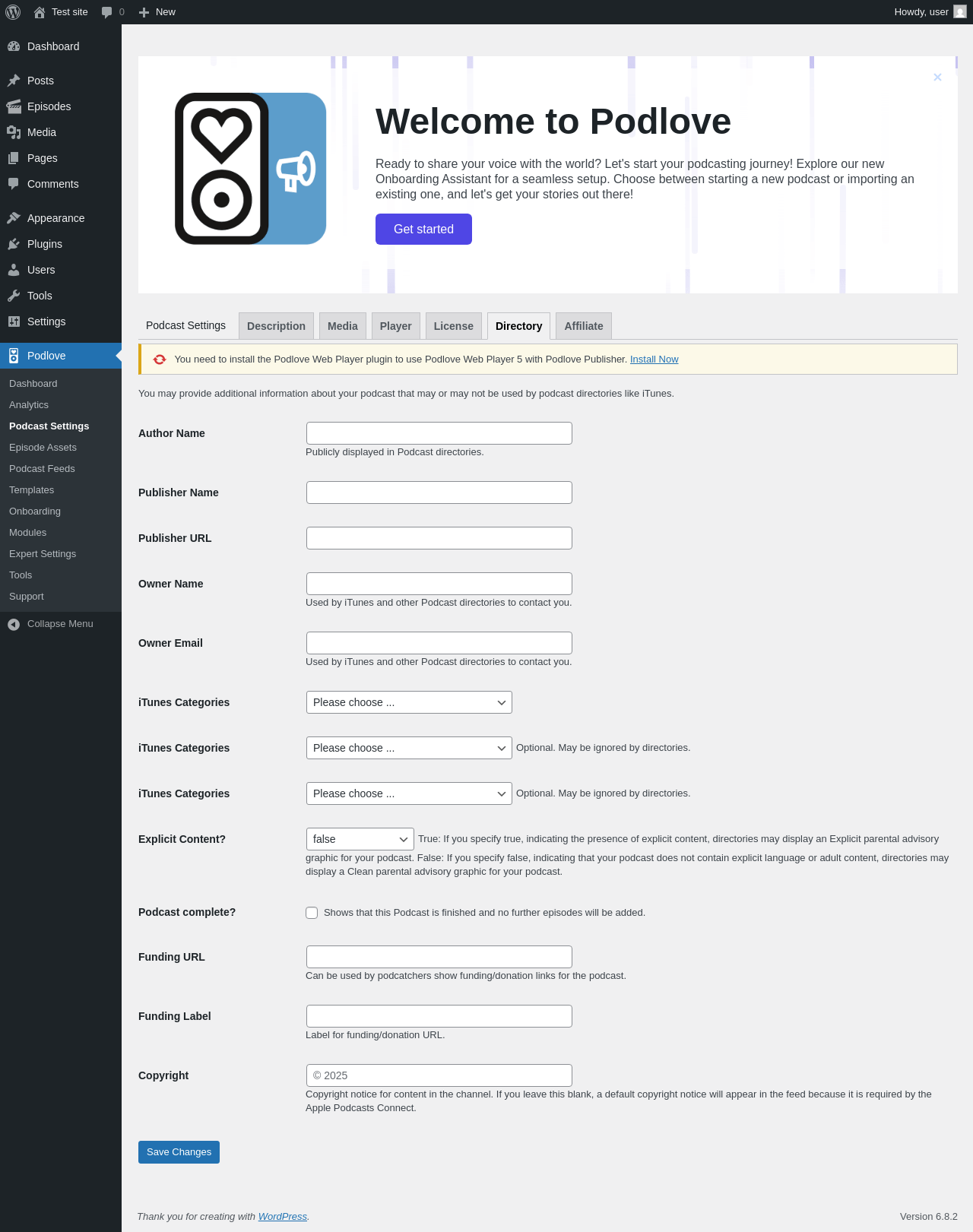Viewport: 973px width, 1232px height.
Task: Open the WordPress link in footer
Action: pyautogui.click(x=283, y=1217)
